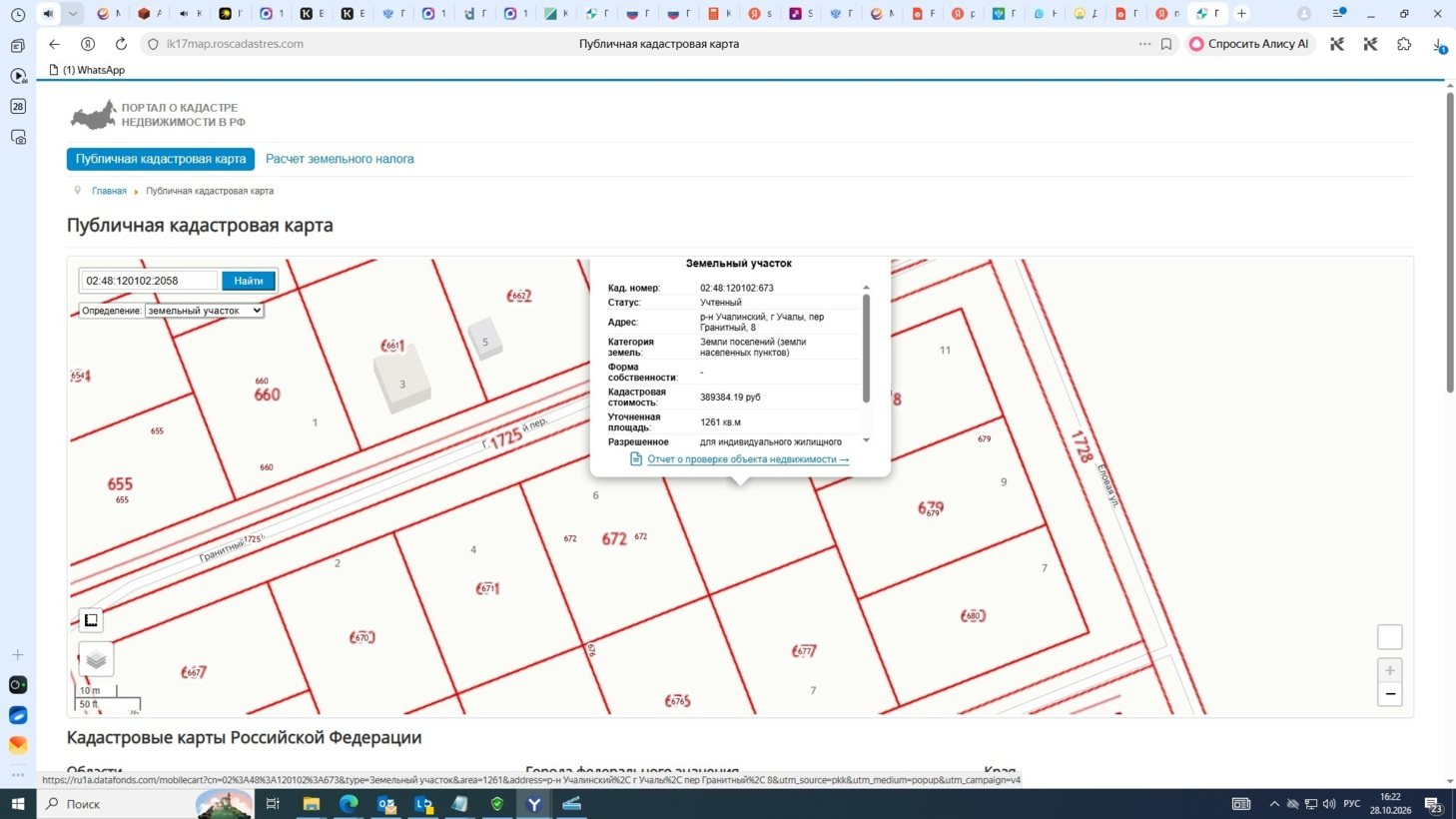1456x819 pixels.
Task: Show hidden system tray icons
Action: click(x=1274, y=804)
